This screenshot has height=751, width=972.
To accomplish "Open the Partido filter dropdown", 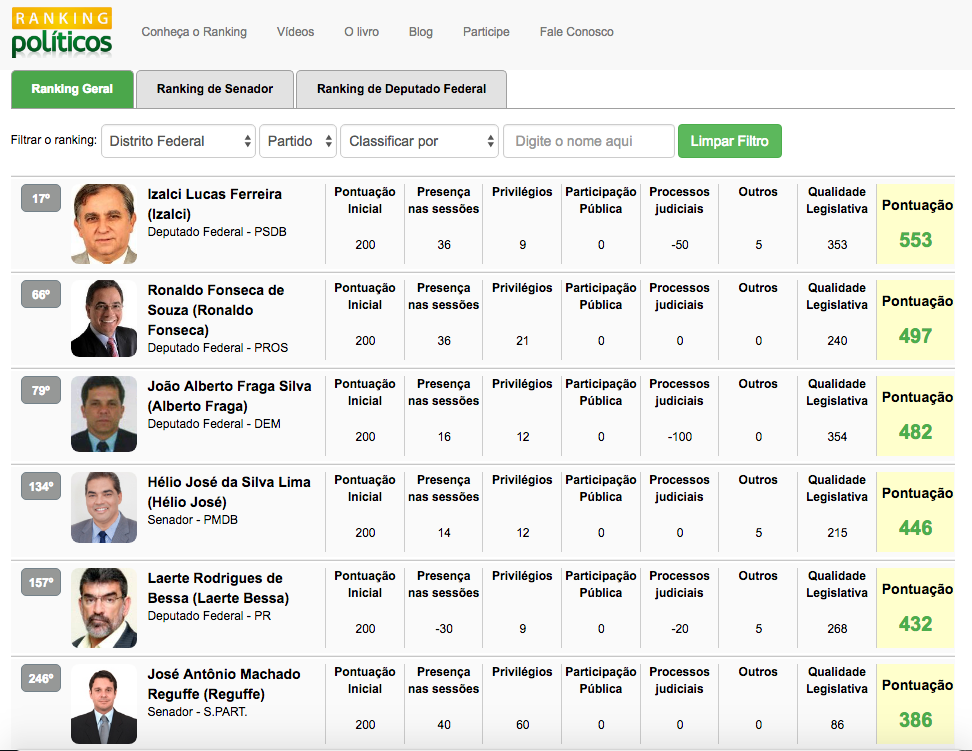I will point(298,141).
